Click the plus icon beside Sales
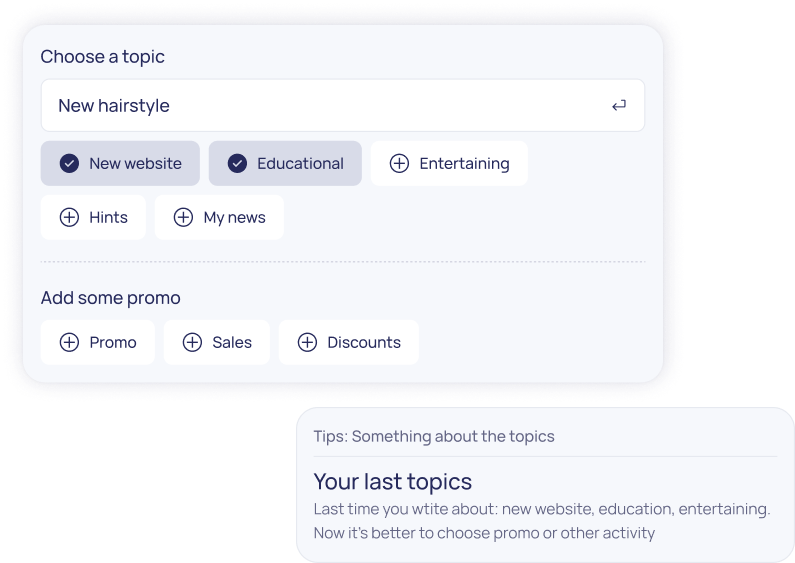 click(192, 342)
